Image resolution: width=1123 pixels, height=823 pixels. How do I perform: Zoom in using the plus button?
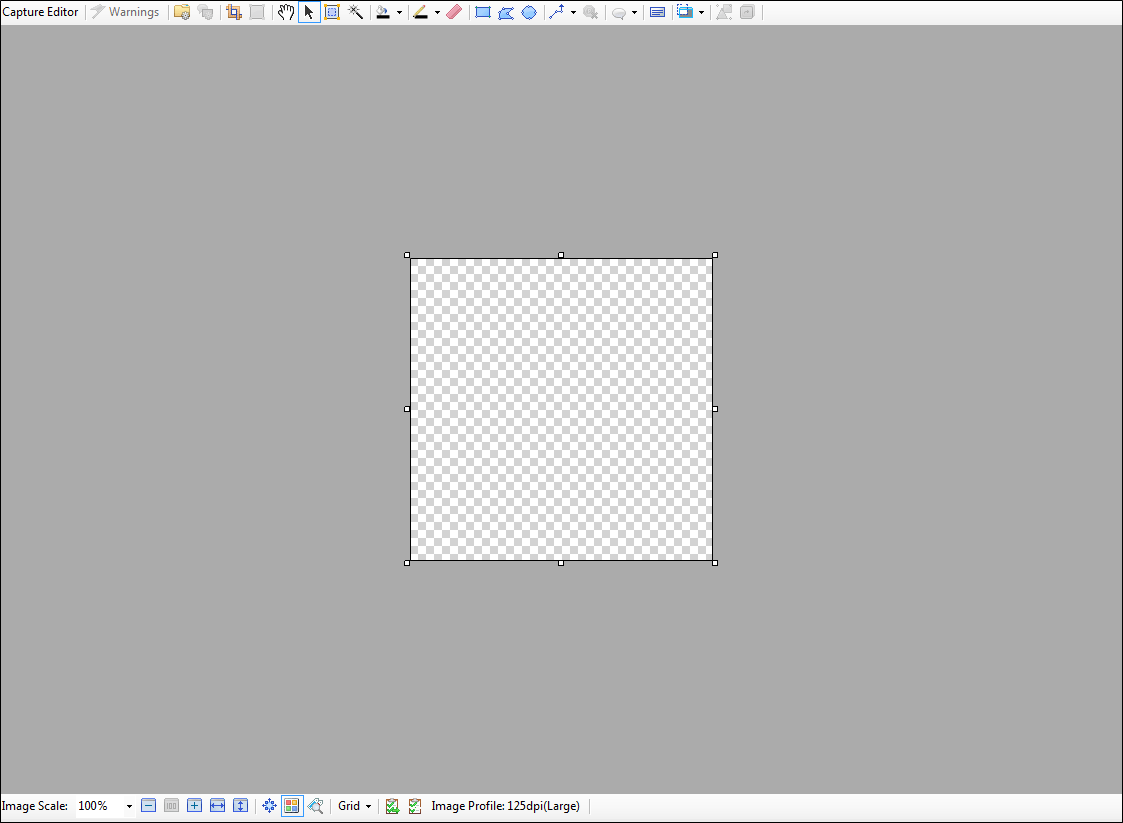coord(194,805)
